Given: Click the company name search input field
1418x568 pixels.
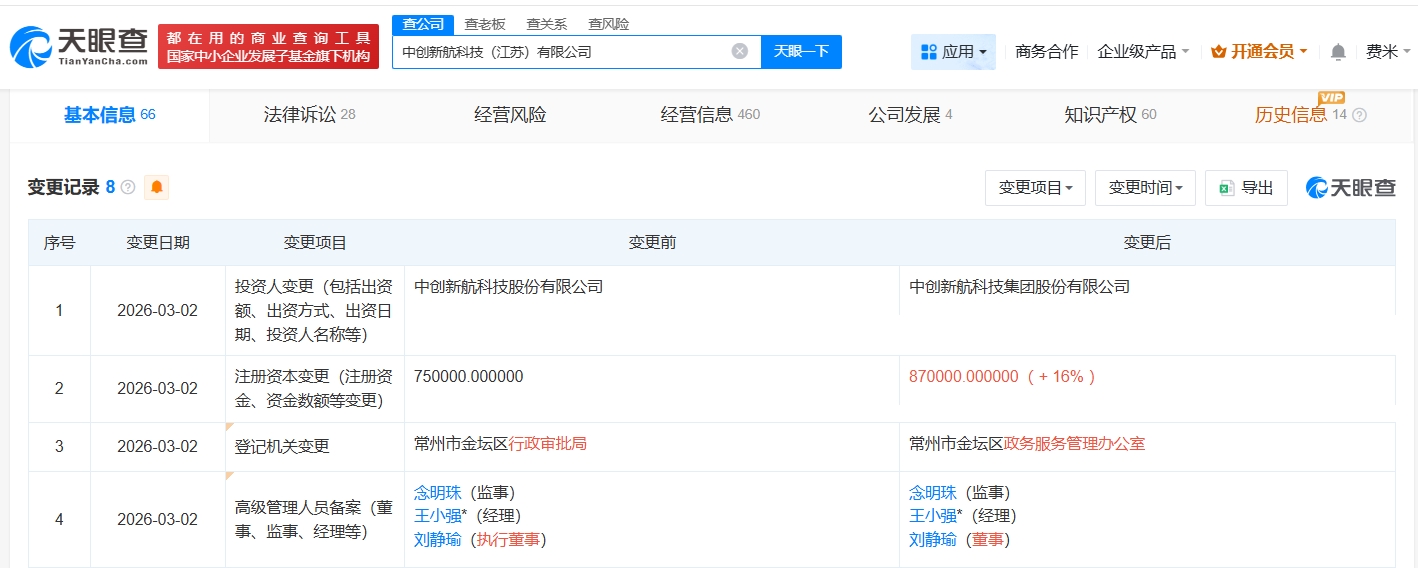Looking at the screenshot, I should [560, 51].
